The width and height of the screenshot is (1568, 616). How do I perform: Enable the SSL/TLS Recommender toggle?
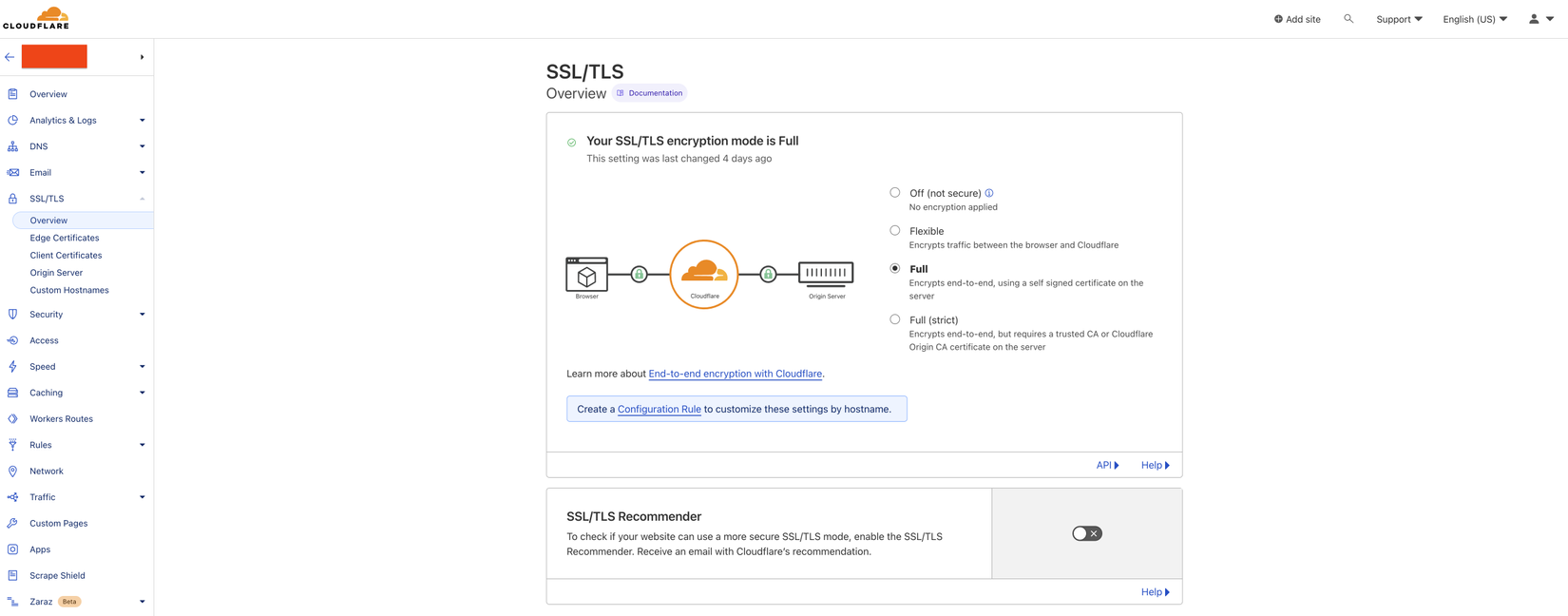(x=1086, y=533)
